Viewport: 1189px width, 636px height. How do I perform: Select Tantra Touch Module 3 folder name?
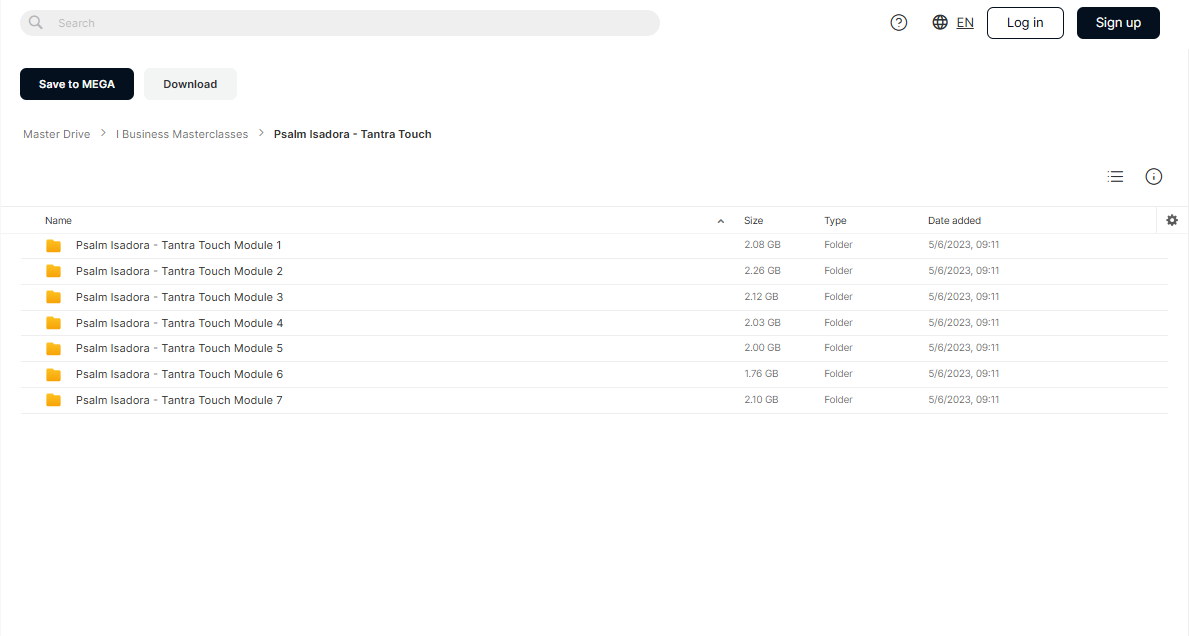tap(179, 297)
